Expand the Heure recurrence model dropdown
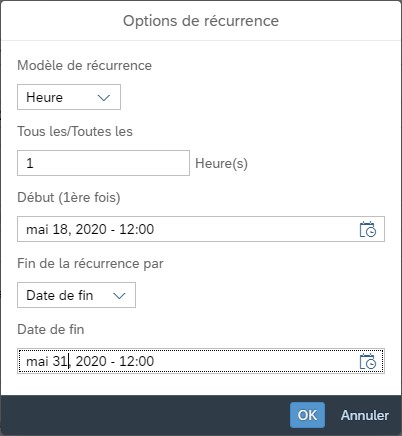 click(69, 97)
